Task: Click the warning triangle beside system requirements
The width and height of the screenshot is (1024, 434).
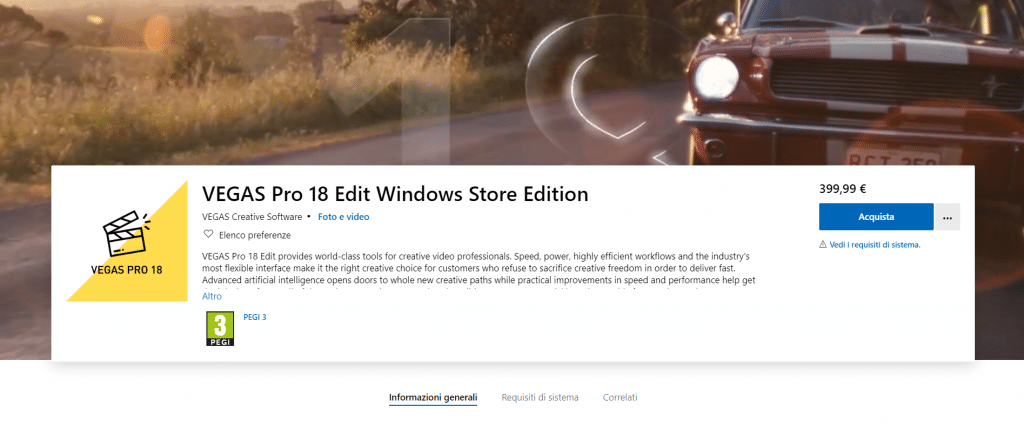Action: [823, 244]
